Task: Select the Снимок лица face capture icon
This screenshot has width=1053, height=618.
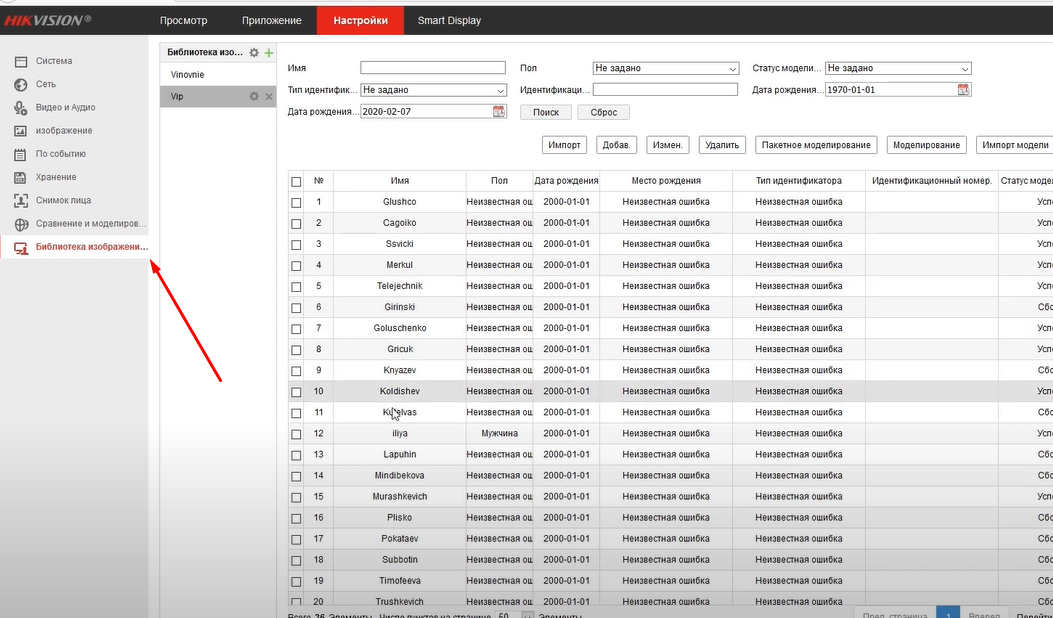Action: tap(20, 200)
